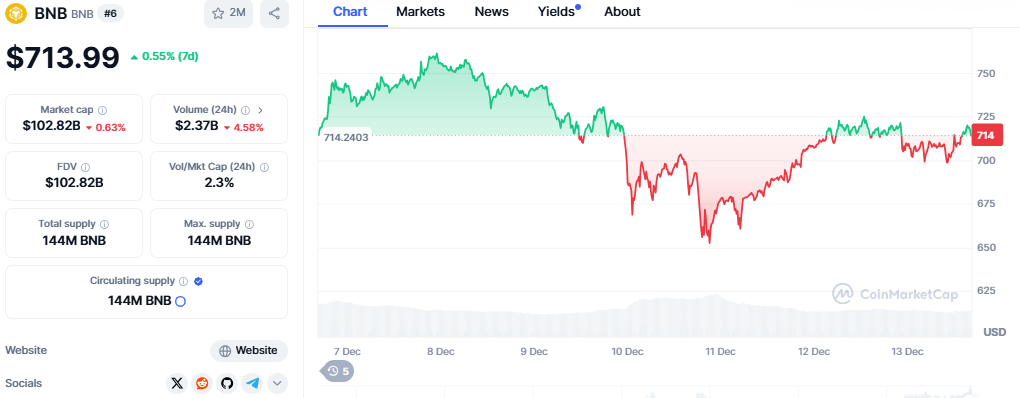The image size is (1020, 398).
Task: Switch to the About tab
Action: (x=623, y=12)
